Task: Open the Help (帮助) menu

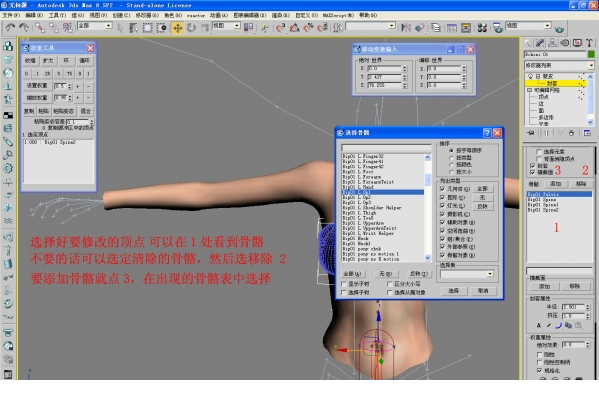Action: tap(368, 15)
